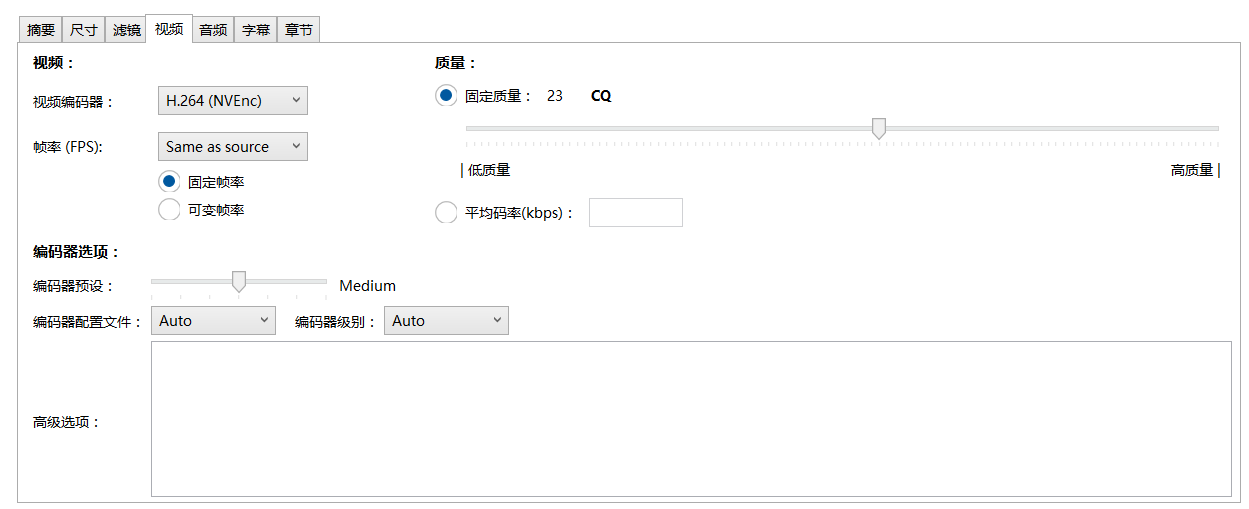The width and height of the screenshot is (1249, 509).
Task: Open the 编码器配置文件 Auto dropdown
Action: click(x=213, y=320)
